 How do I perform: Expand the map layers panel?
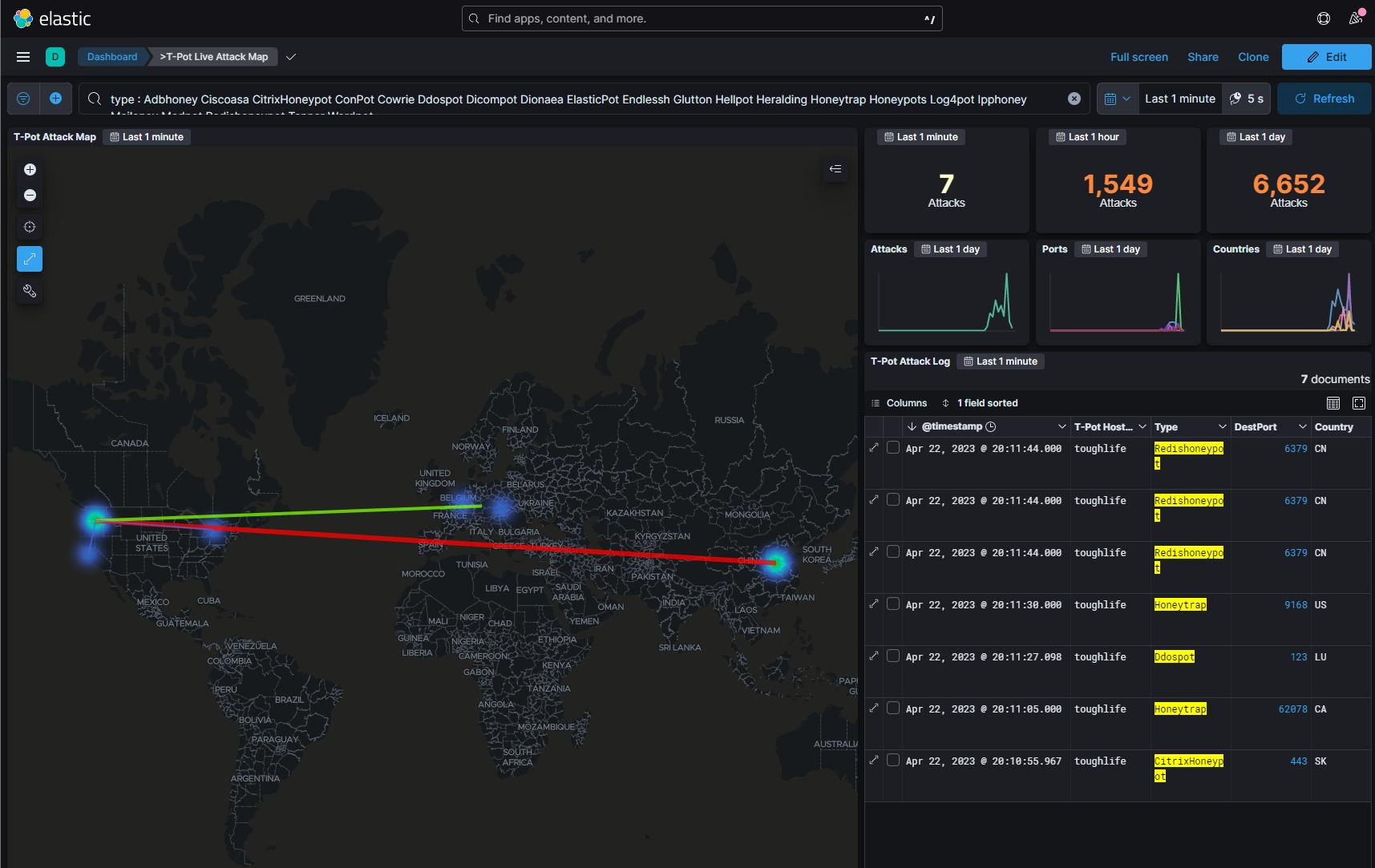click(835, 169)
